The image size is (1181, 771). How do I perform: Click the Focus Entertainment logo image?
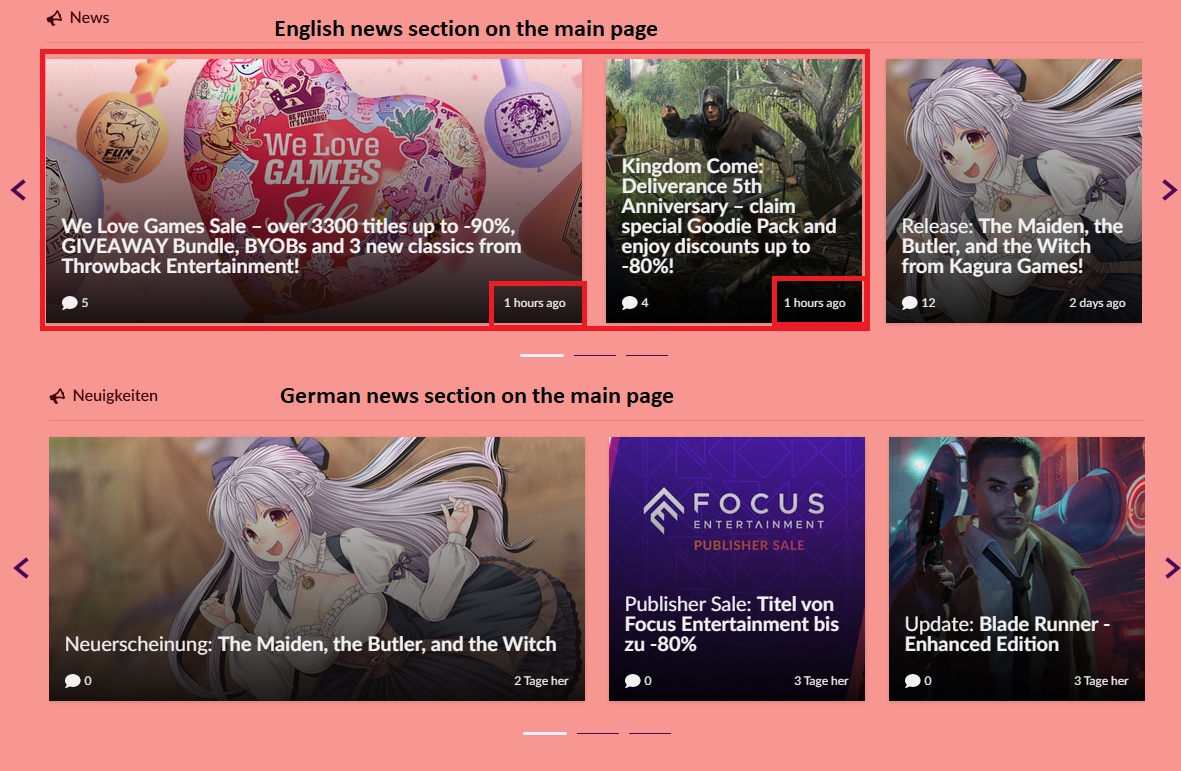(x=734, y=512)
